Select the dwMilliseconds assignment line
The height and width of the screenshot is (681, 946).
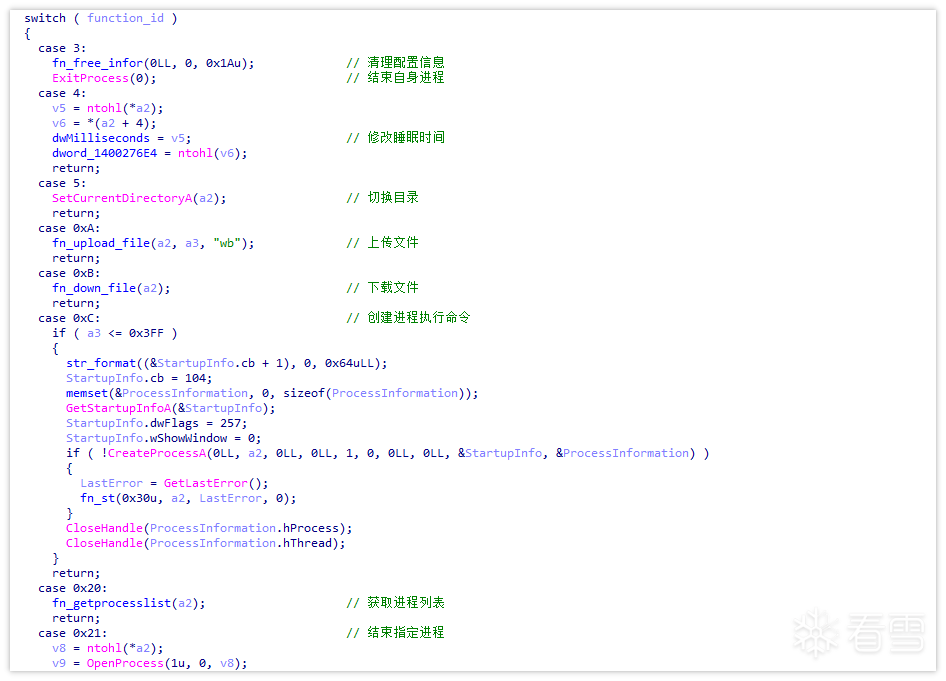click(121, 138)
